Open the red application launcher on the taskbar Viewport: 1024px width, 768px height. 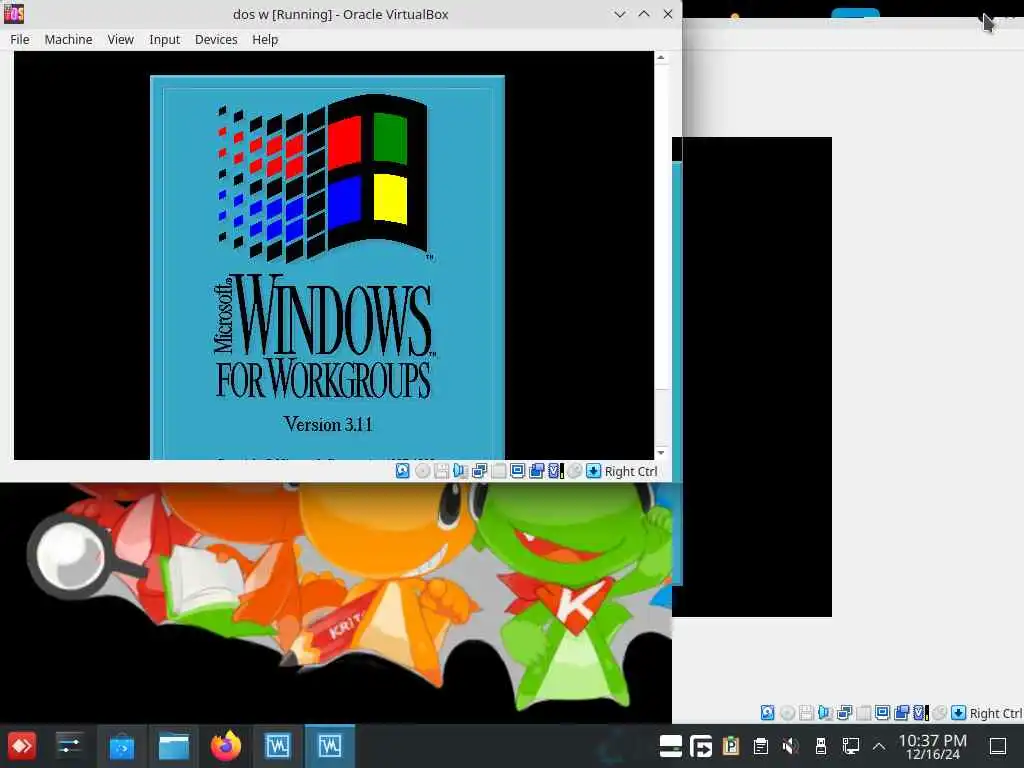[22, 746]
